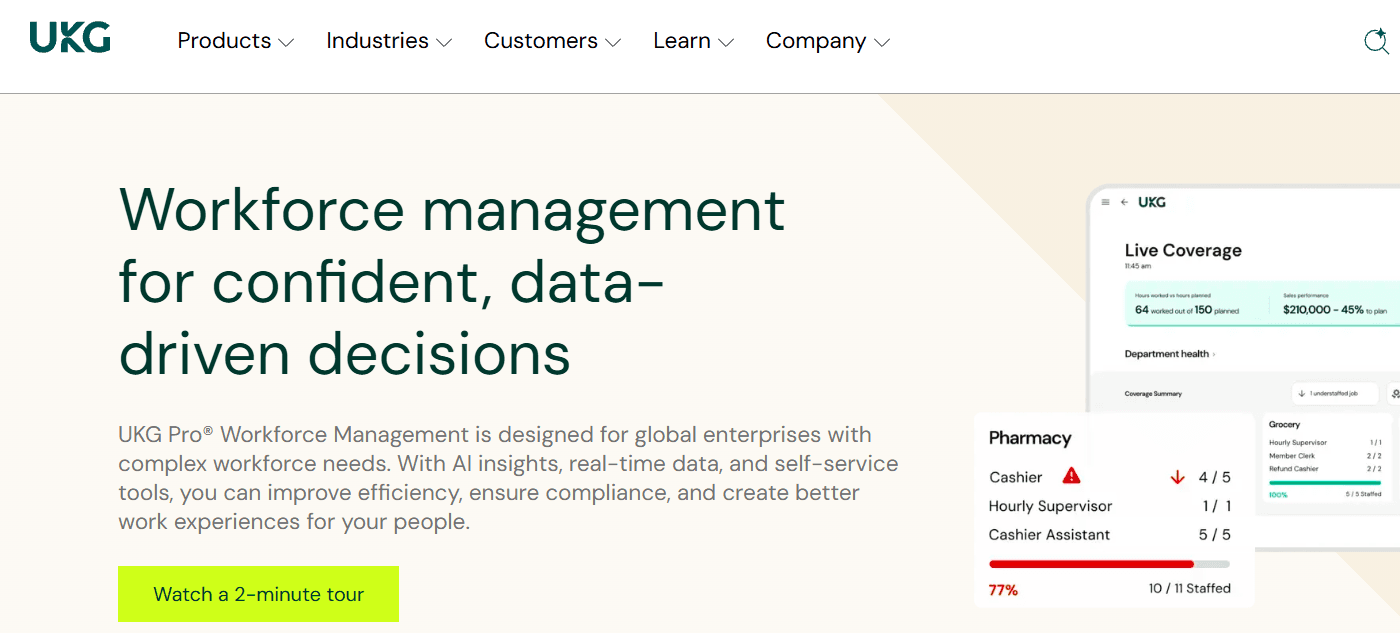Click the green Grocery staffing progress bar

click(1325, 482)
